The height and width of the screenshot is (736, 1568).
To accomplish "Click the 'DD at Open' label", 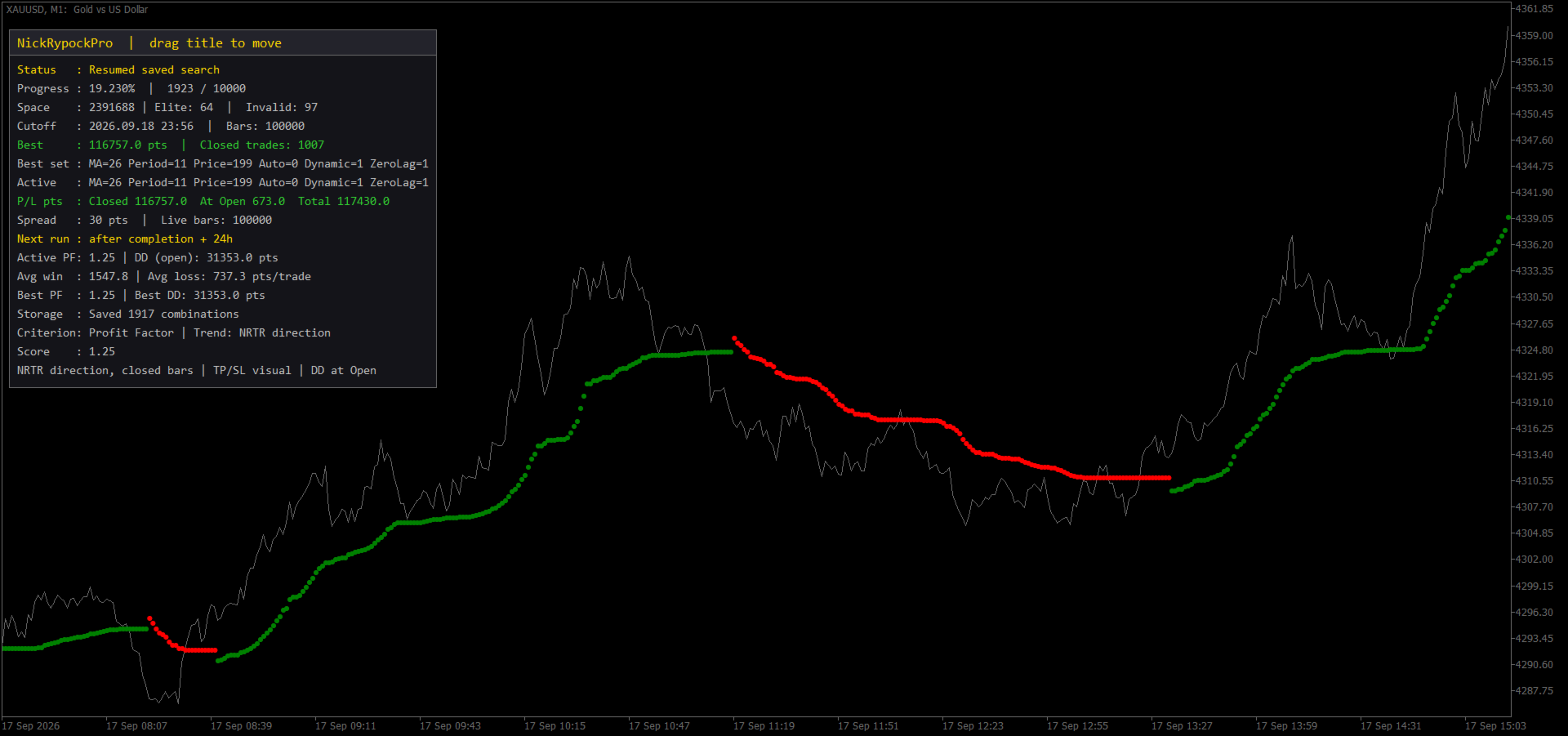I will coord(343,371).
